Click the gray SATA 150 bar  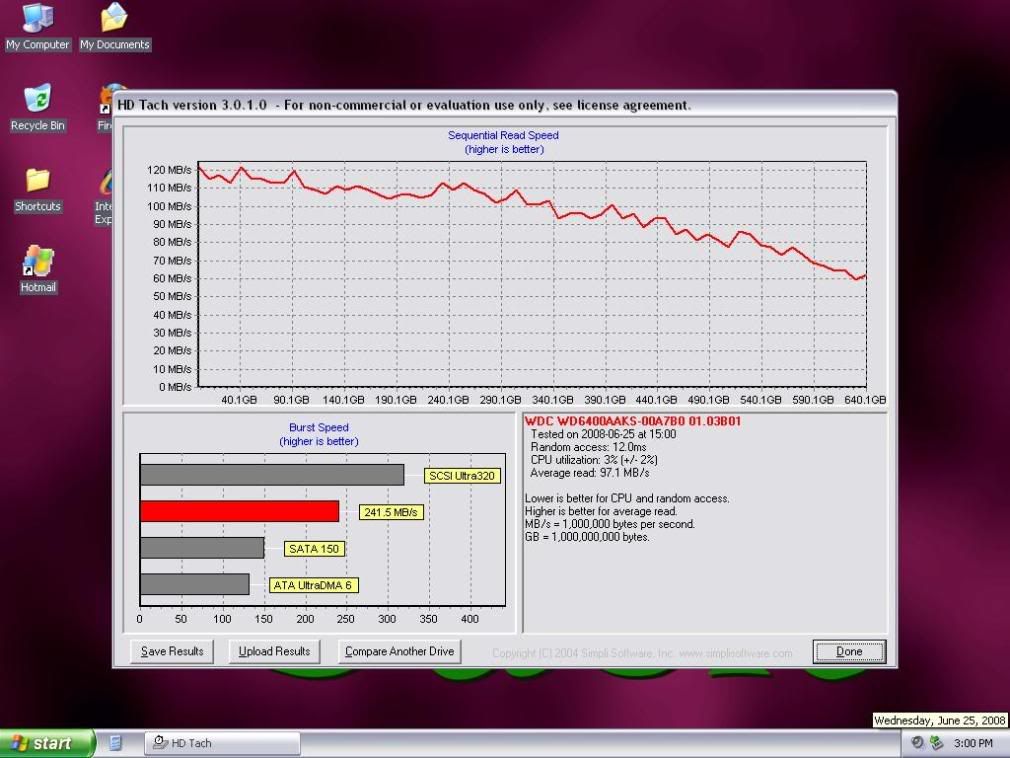[x=202, y=548]
